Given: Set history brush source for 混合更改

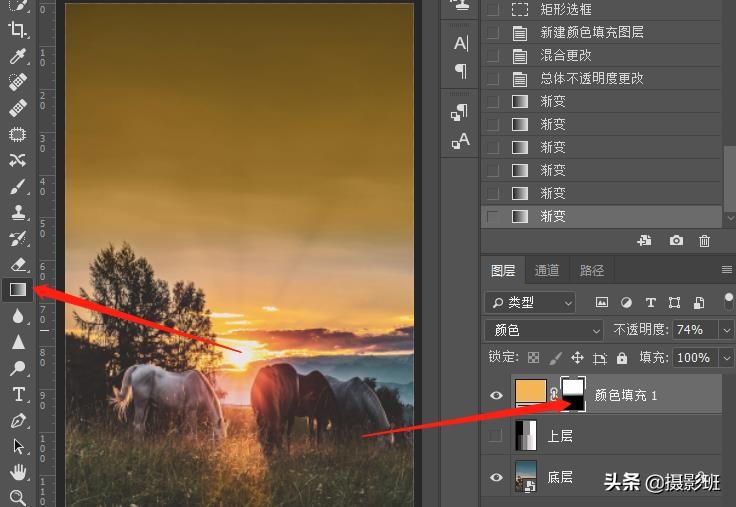Looking at the screenshot, I should tap(493, 55).
